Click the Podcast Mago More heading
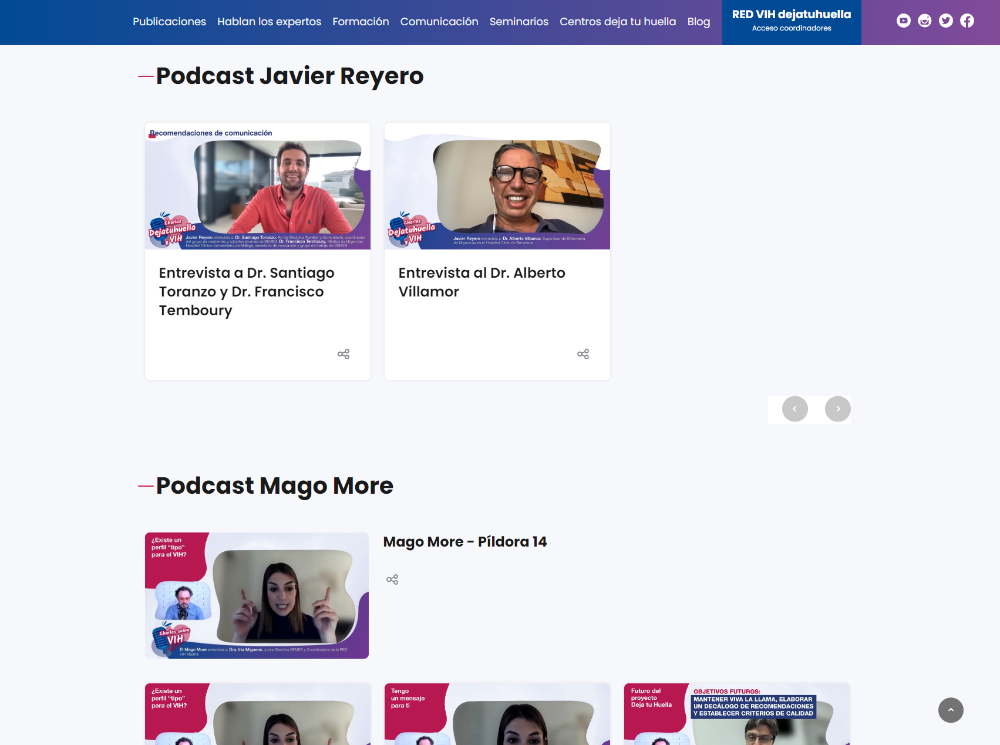Screen dimensions: 1000x745 (x=274, y=486)
